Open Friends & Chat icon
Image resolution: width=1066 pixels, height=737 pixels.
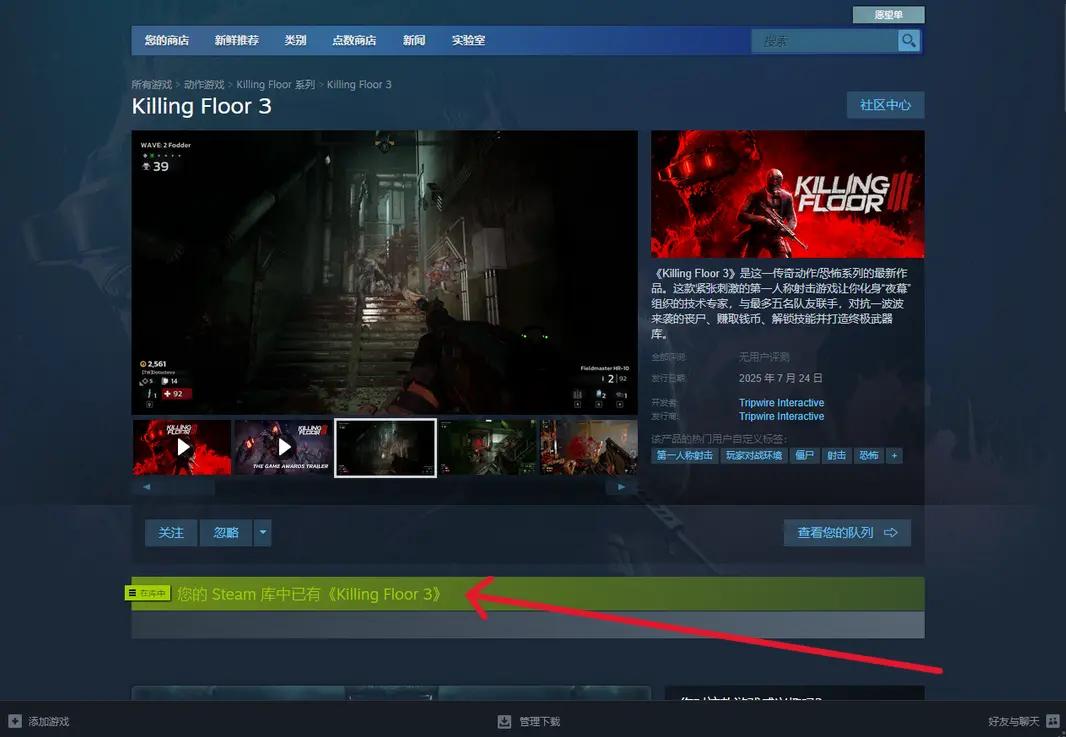[x=1052, y=721]
